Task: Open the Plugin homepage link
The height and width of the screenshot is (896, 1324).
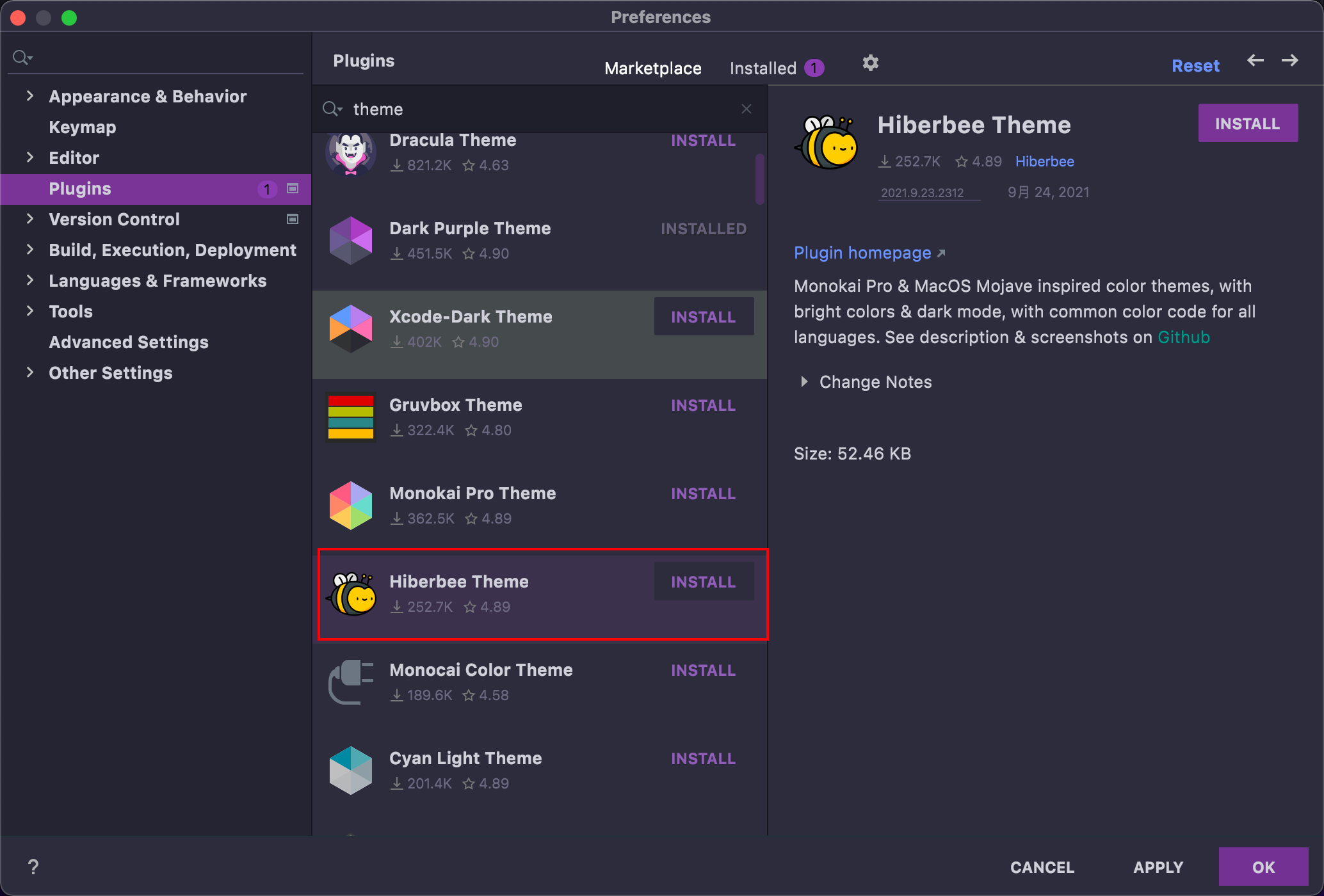Action: pyautogui.click(x=862, y=253)
